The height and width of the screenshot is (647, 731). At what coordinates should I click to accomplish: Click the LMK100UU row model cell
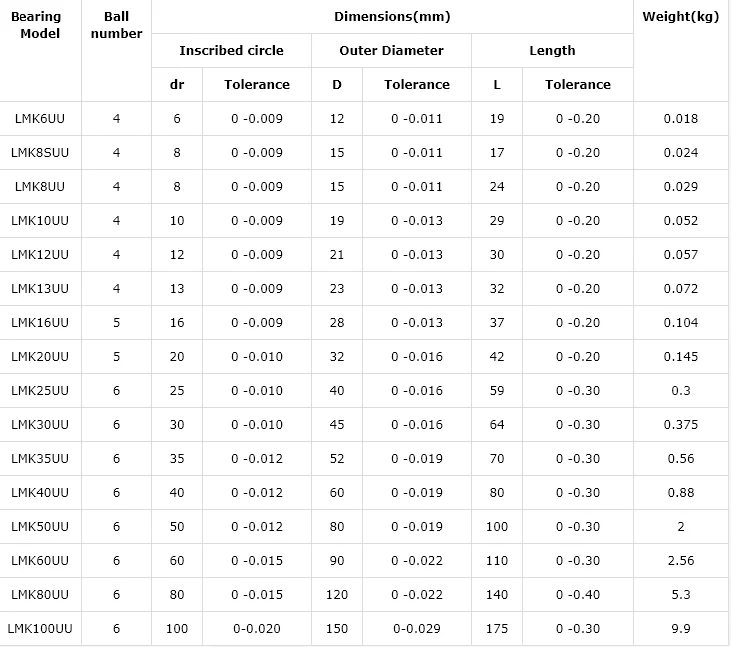pyautogui.click(x=40, y=628)
